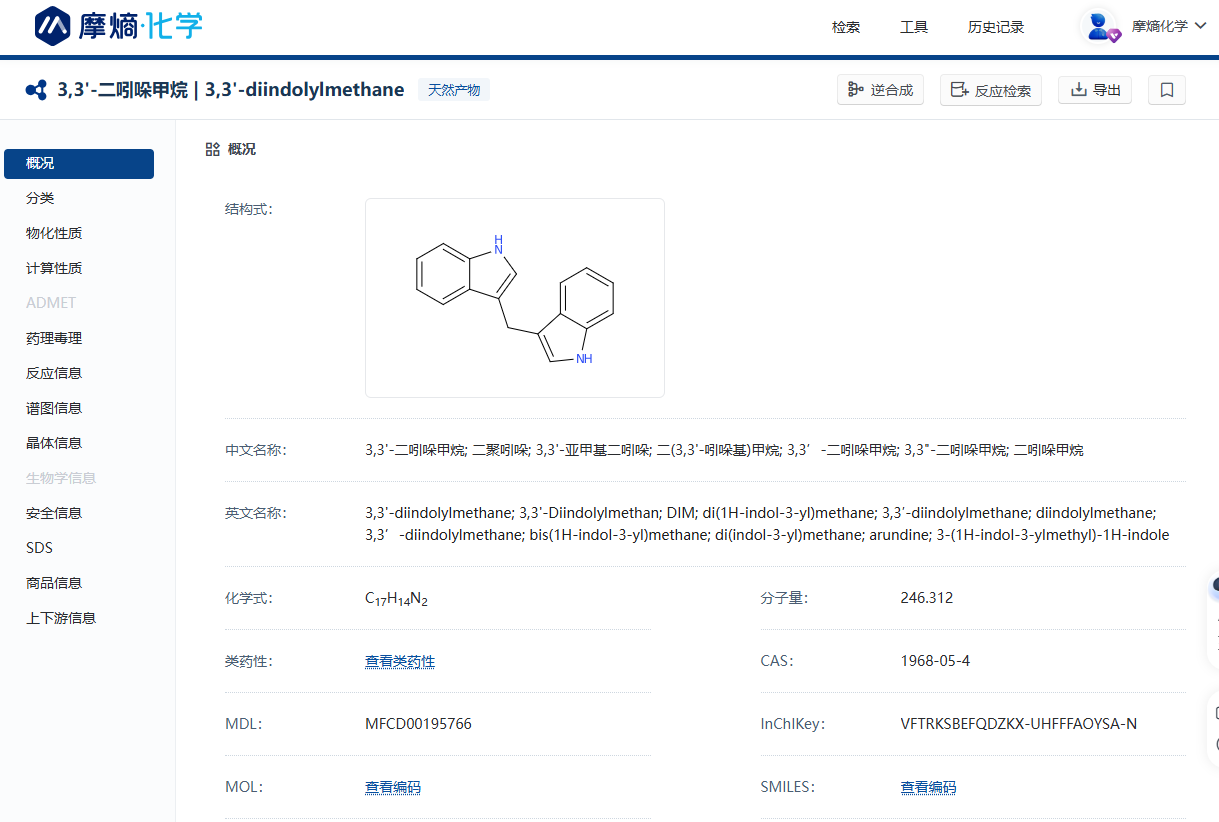Click the user avatar icon
1219x822 pixels.
pos(1100,27)
